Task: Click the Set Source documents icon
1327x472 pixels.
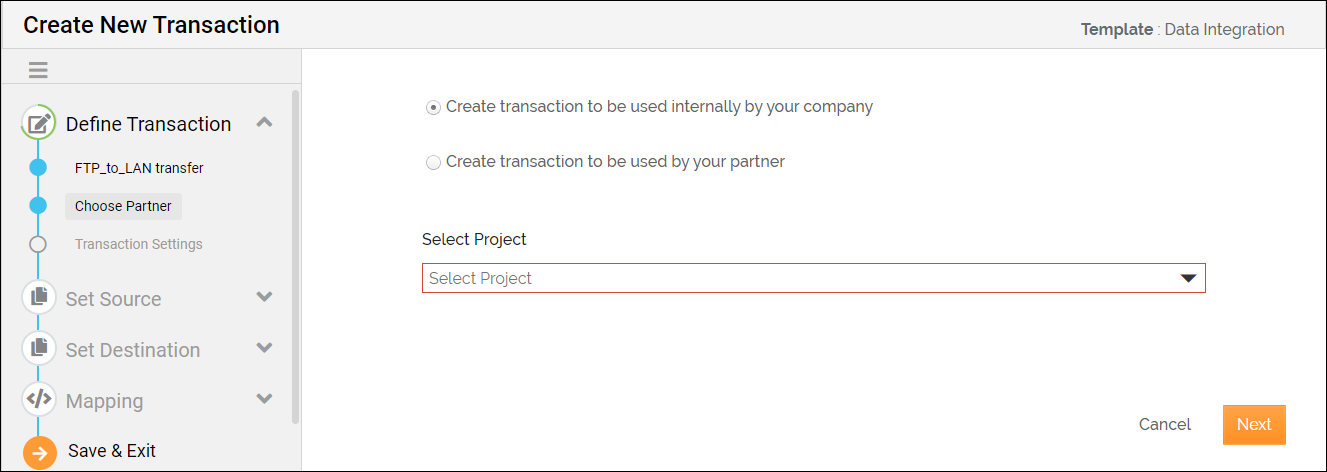Action: pyautogui.click(x=39, y=297)
